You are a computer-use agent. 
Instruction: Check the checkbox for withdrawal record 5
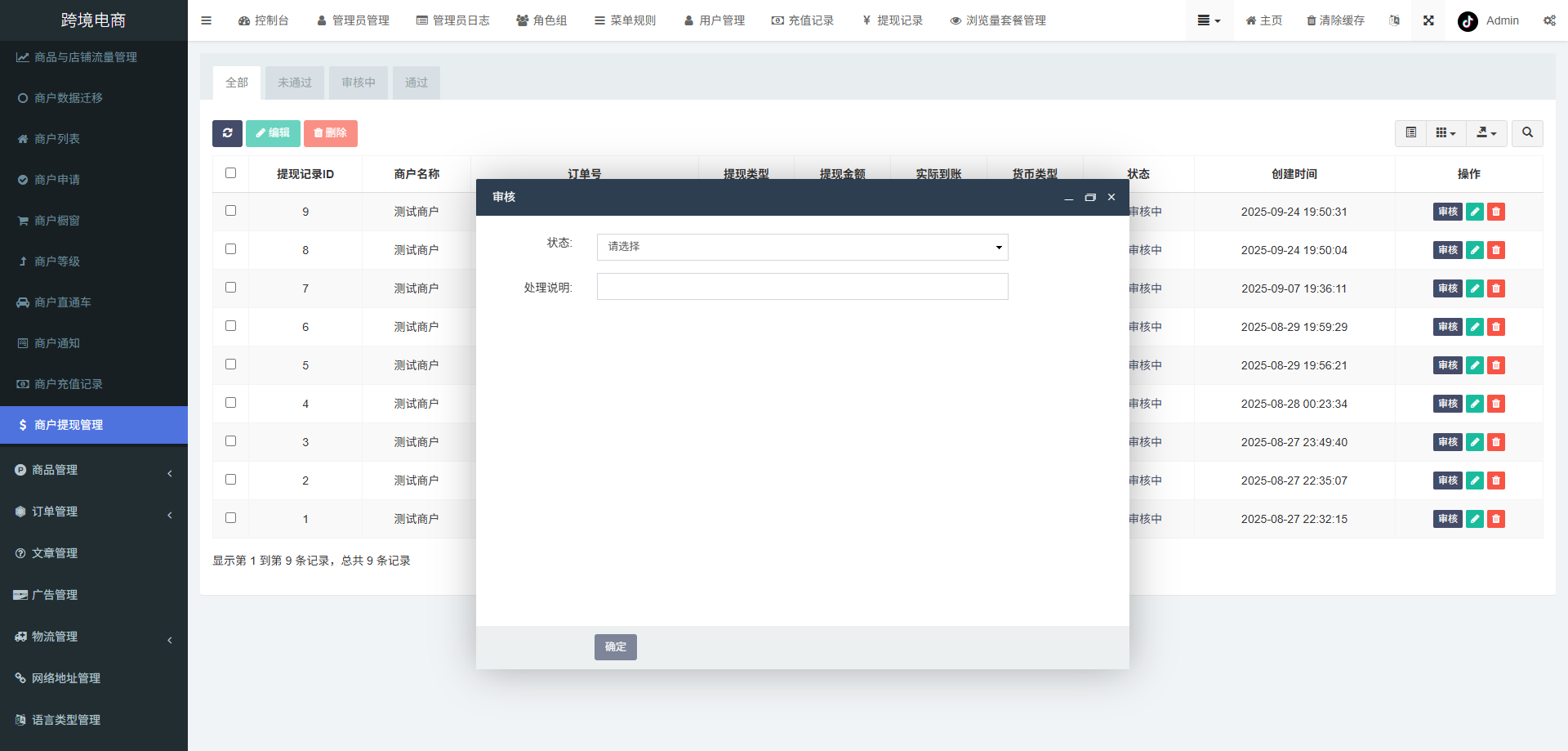coord(230,364)
